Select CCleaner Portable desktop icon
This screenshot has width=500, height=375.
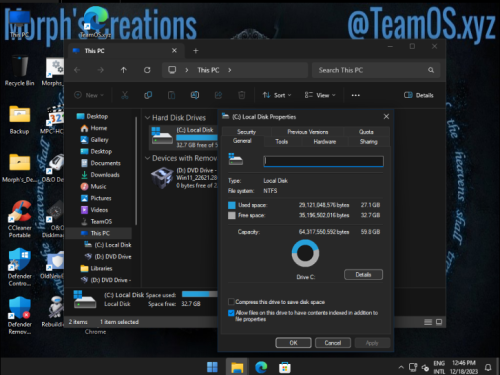pos(19,219)
